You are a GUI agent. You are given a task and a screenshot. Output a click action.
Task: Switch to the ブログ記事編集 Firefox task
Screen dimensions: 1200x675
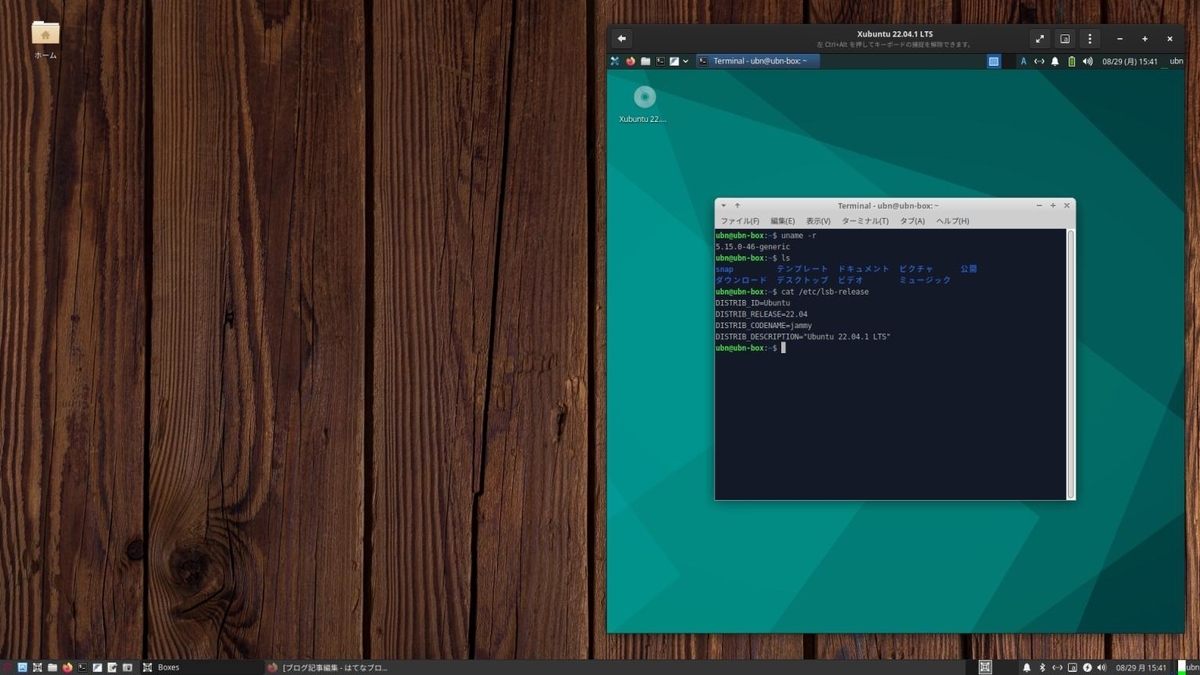click(328, 667)
